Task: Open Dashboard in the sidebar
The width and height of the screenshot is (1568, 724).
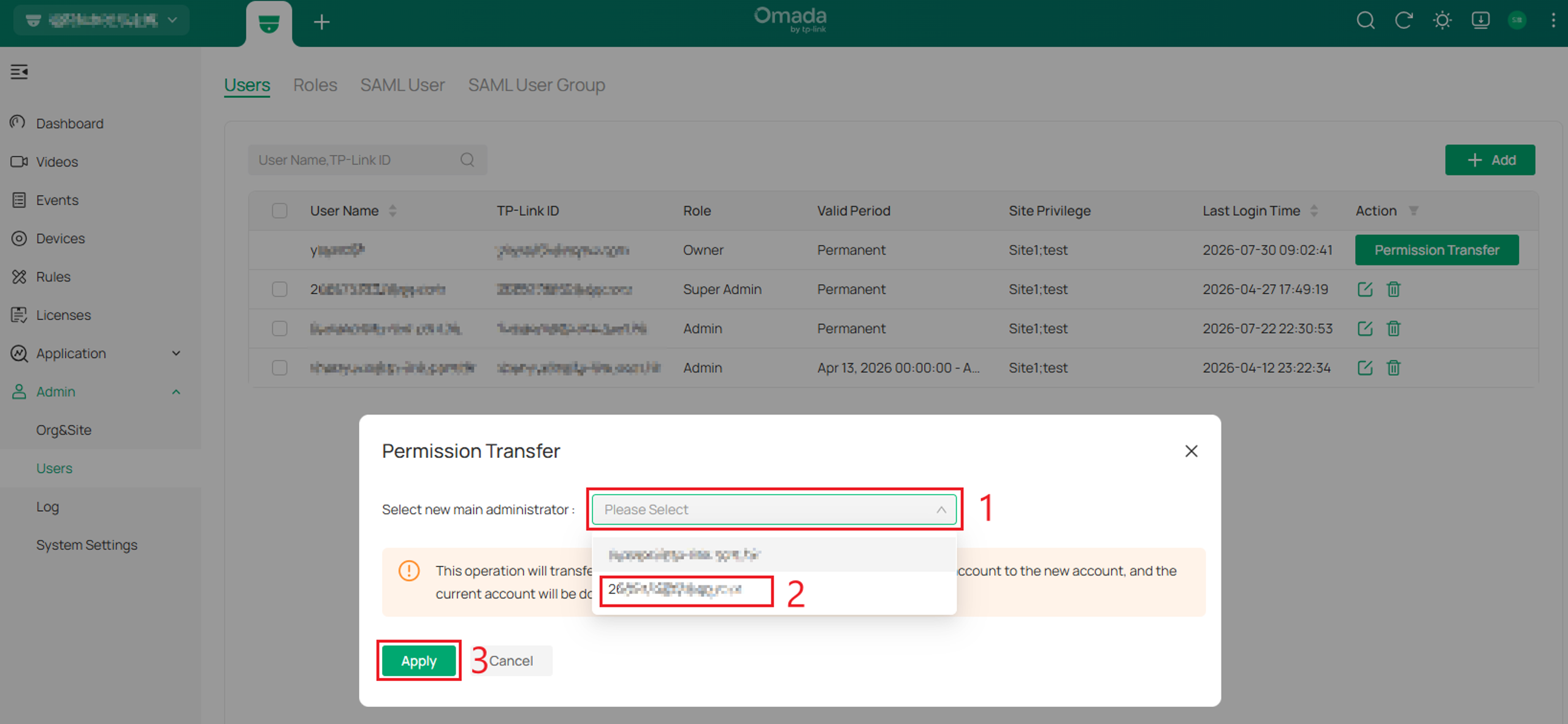Action: [69, 124]
